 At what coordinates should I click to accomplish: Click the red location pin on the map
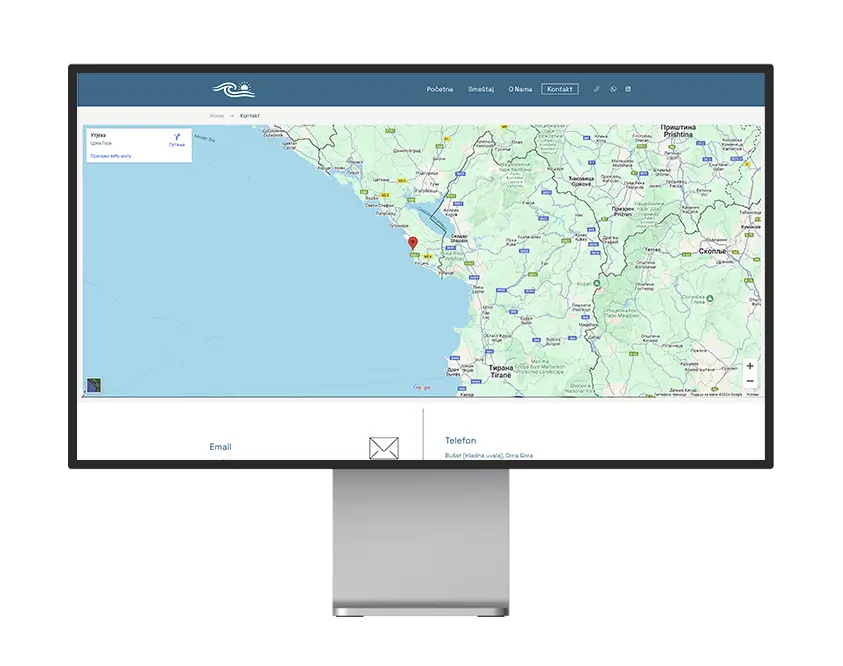[413, 243]
